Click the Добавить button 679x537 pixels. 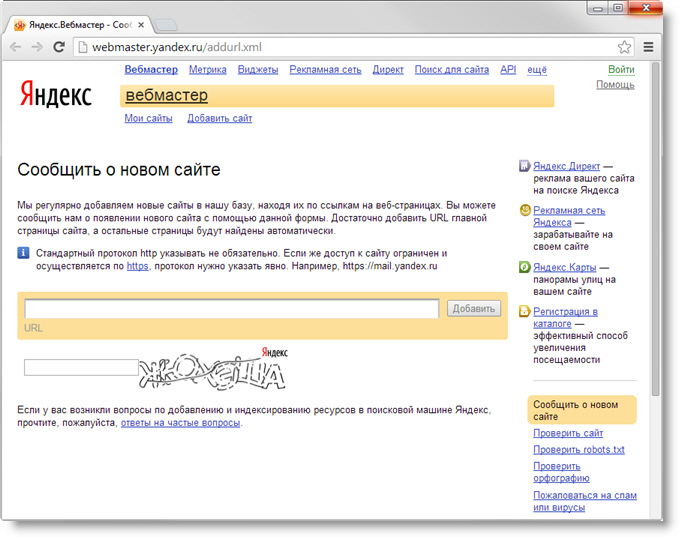pyautogui.click(x=474, y=308)
